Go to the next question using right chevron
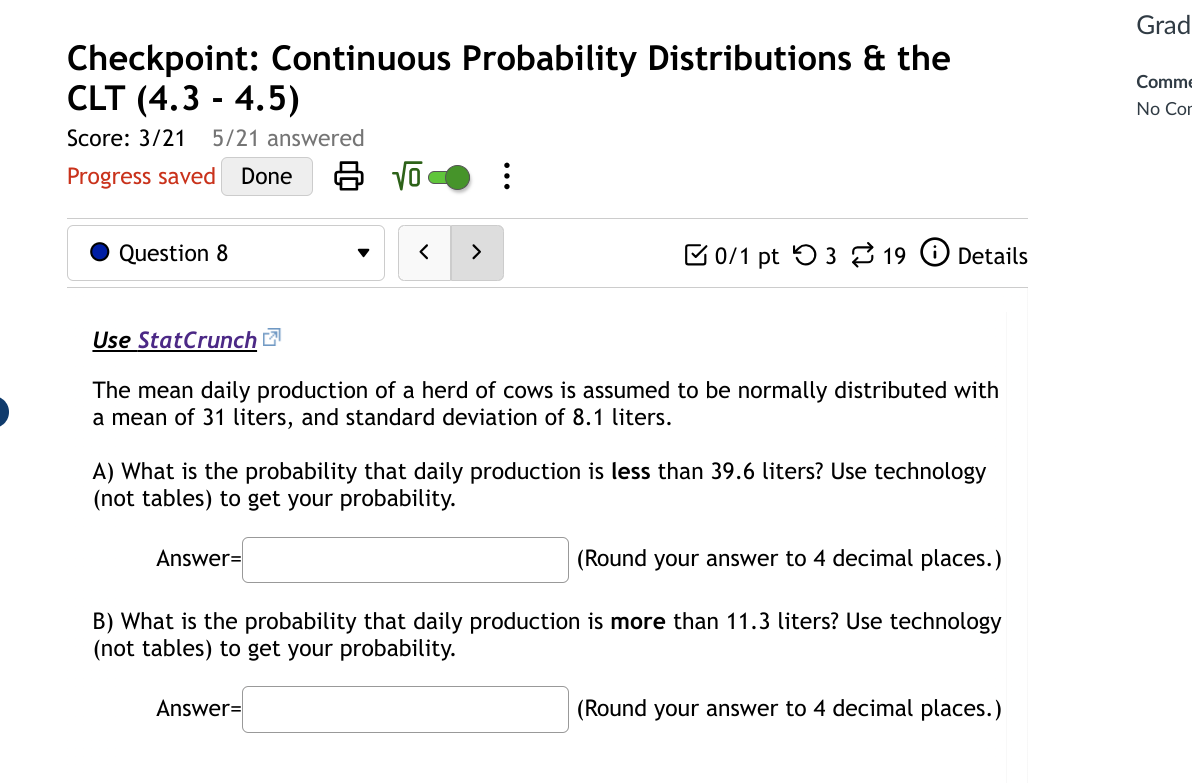 click(477, 252)
